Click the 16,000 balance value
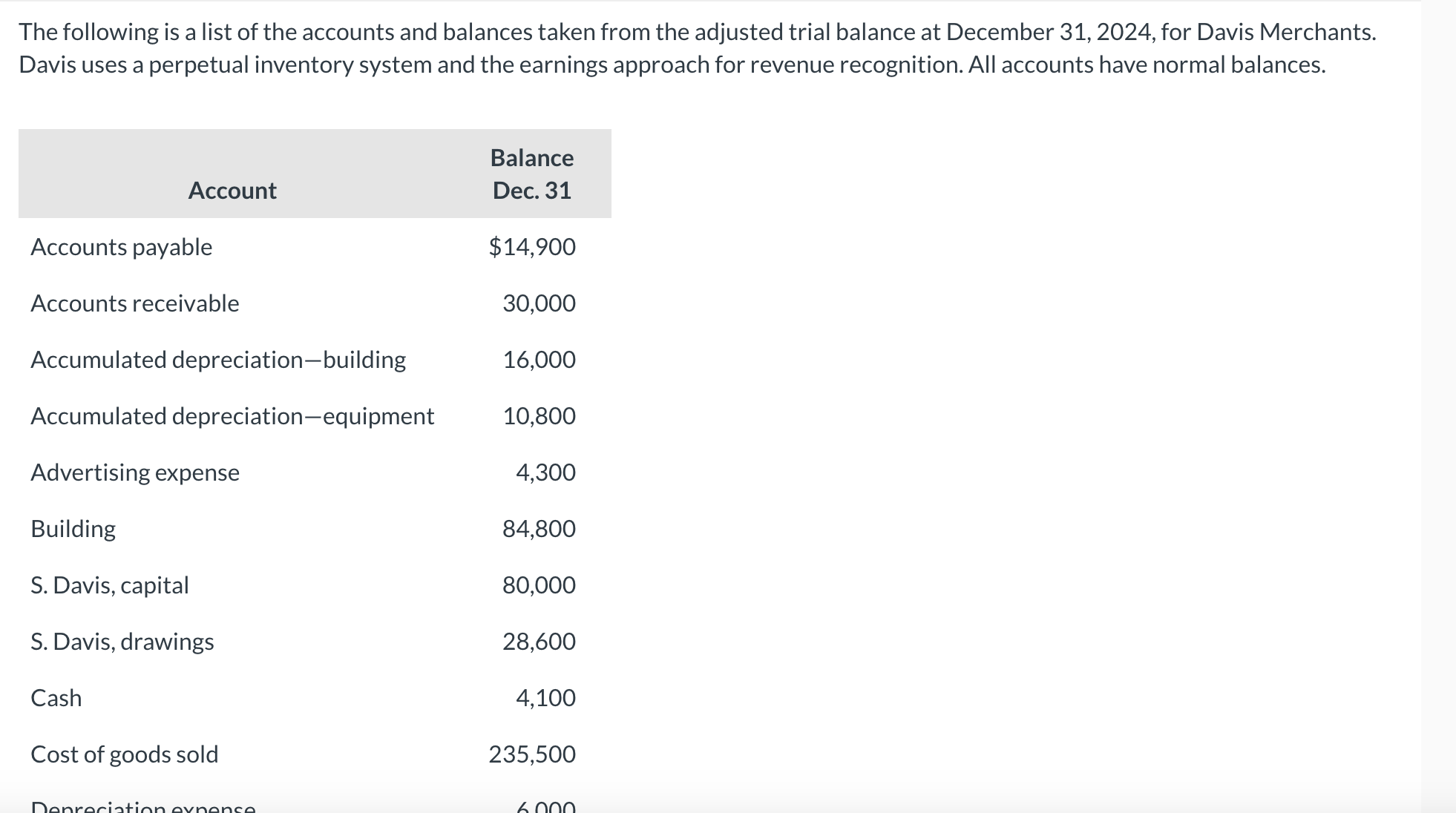Image resolution: width=1456 pixels, height=813 pixels. [539, 360]
